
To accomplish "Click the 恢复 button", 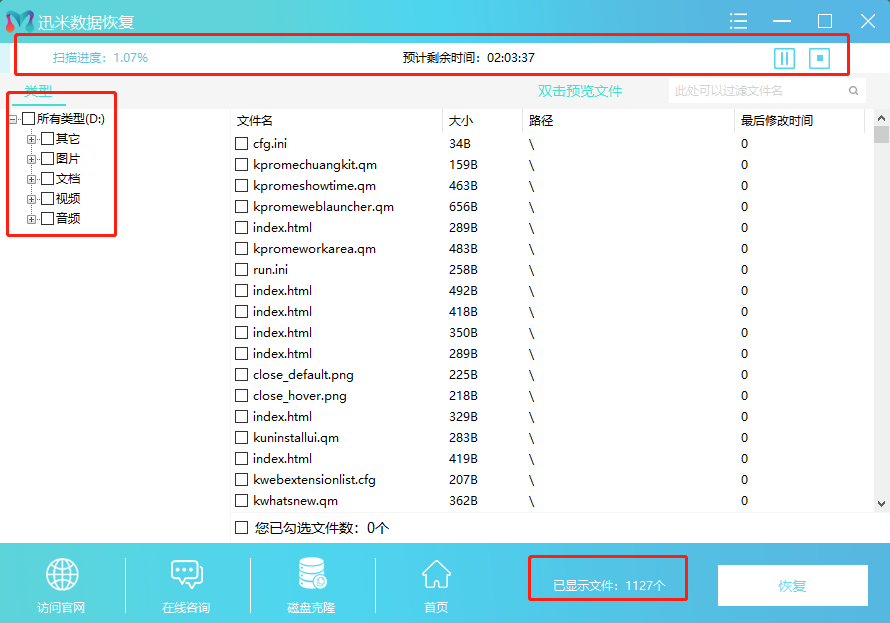I will [x=792, y=586].
